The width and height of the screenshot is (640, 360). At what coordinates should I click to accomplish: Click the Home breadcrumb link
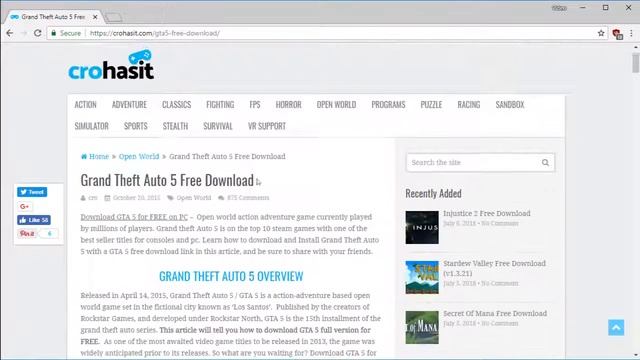coord(99,156)
